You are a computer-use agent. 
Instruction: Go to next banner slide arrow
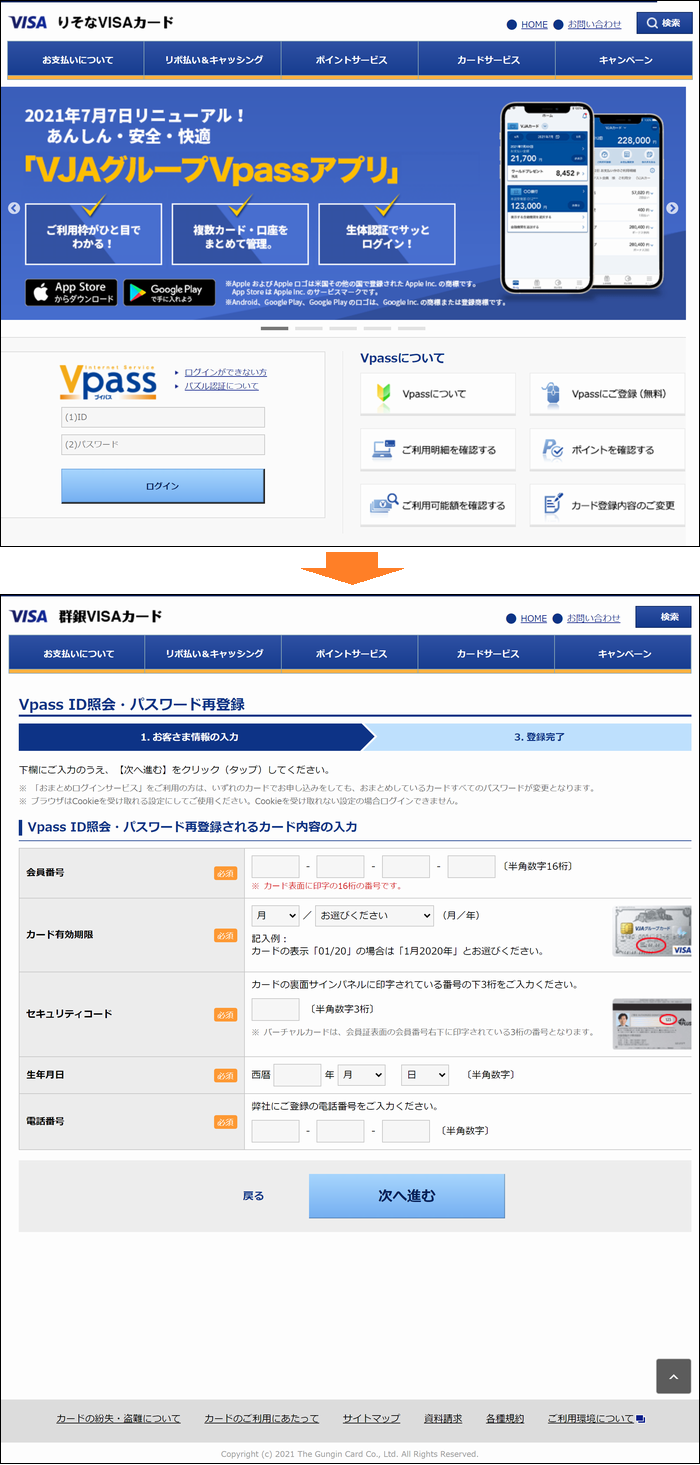click(672, 208)
